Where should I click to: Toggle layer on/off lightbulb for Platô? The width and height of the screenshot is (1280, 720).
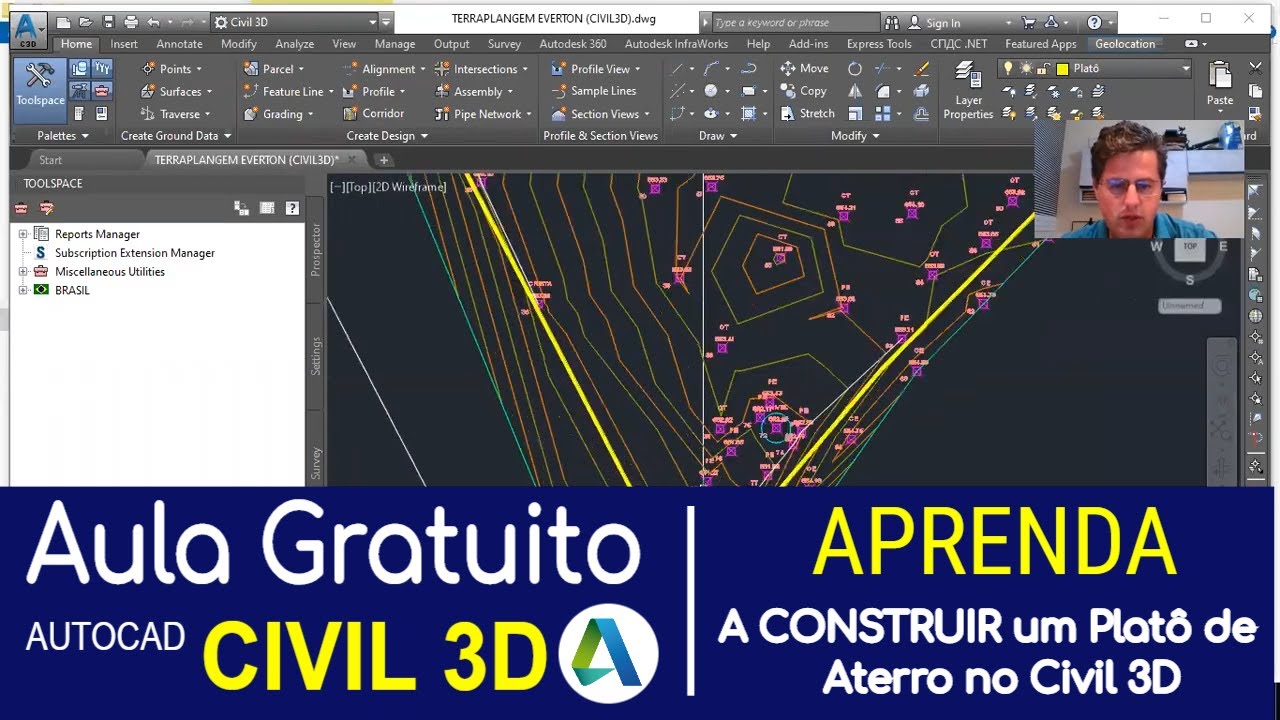click(x=1009, y=68)
